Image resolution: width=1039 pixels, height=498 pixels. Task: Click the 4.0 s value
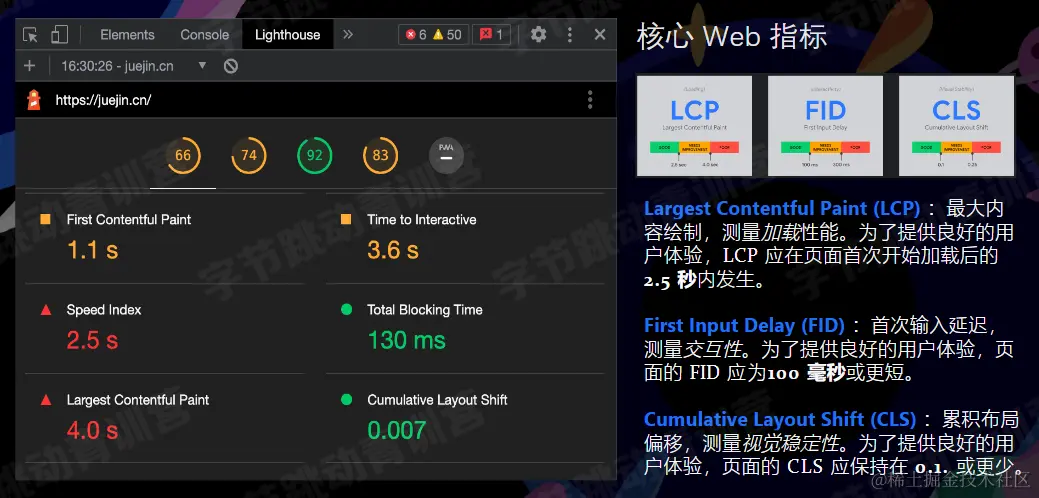[93, 430]
